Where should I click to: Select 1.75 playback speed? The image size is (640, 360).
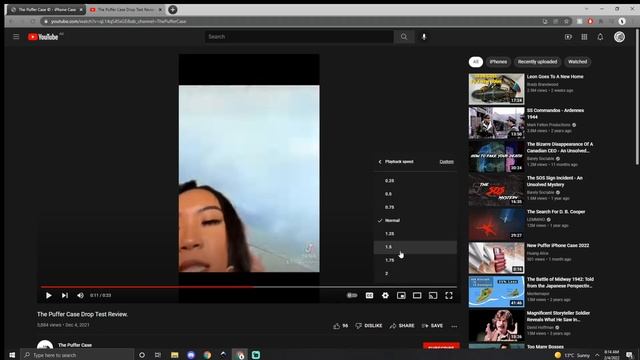[415, 260]
